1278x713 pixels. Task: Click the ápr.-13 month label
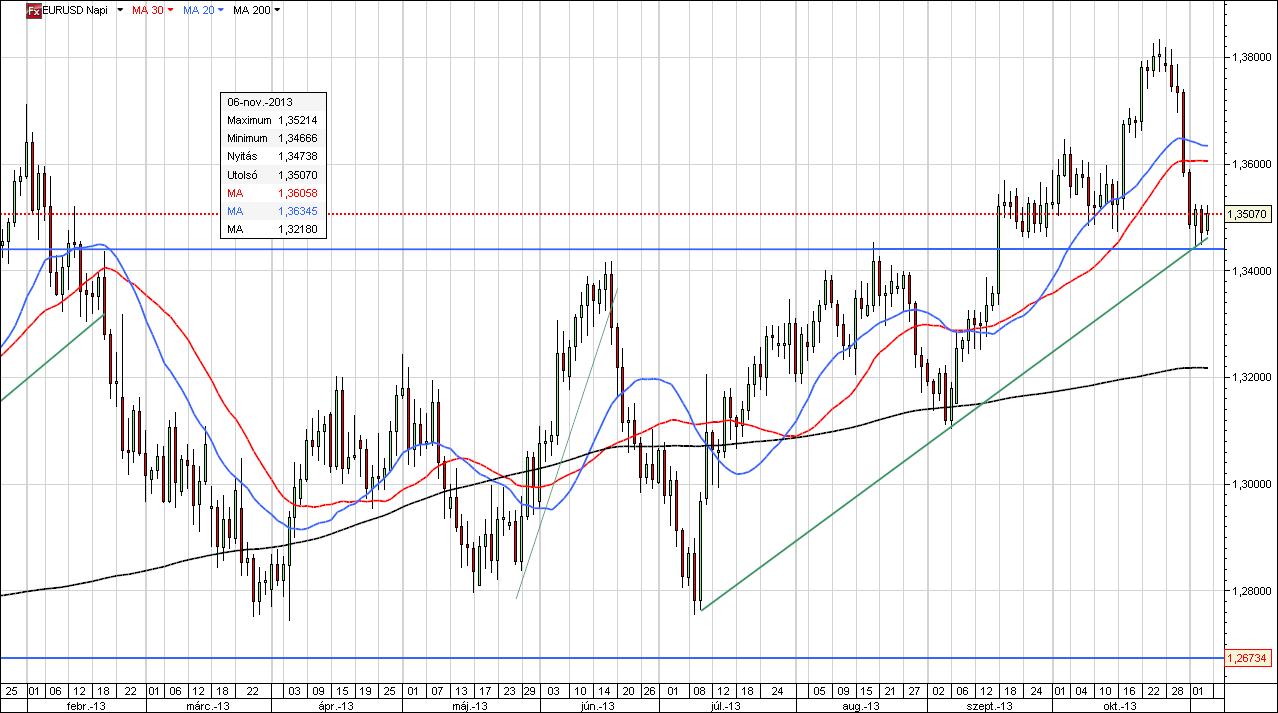[x=338, y=706]
